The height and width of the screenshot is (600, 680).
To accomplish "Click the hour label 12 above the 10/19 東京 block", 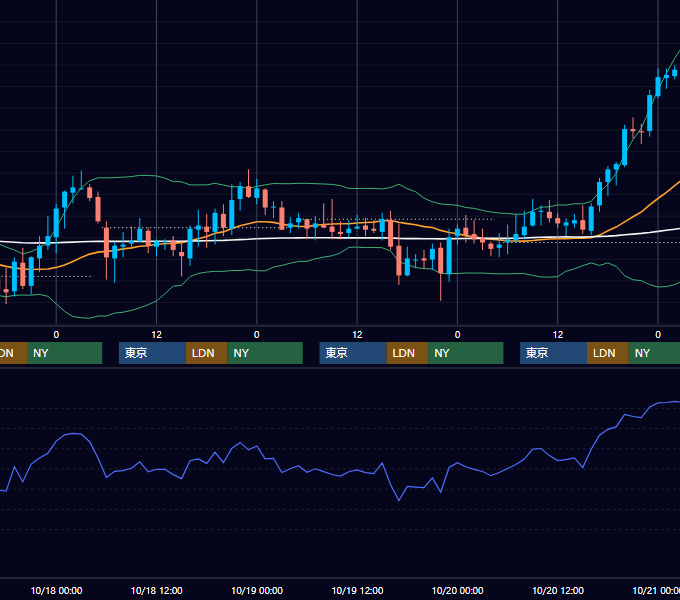I will click(x=357, y=335).
